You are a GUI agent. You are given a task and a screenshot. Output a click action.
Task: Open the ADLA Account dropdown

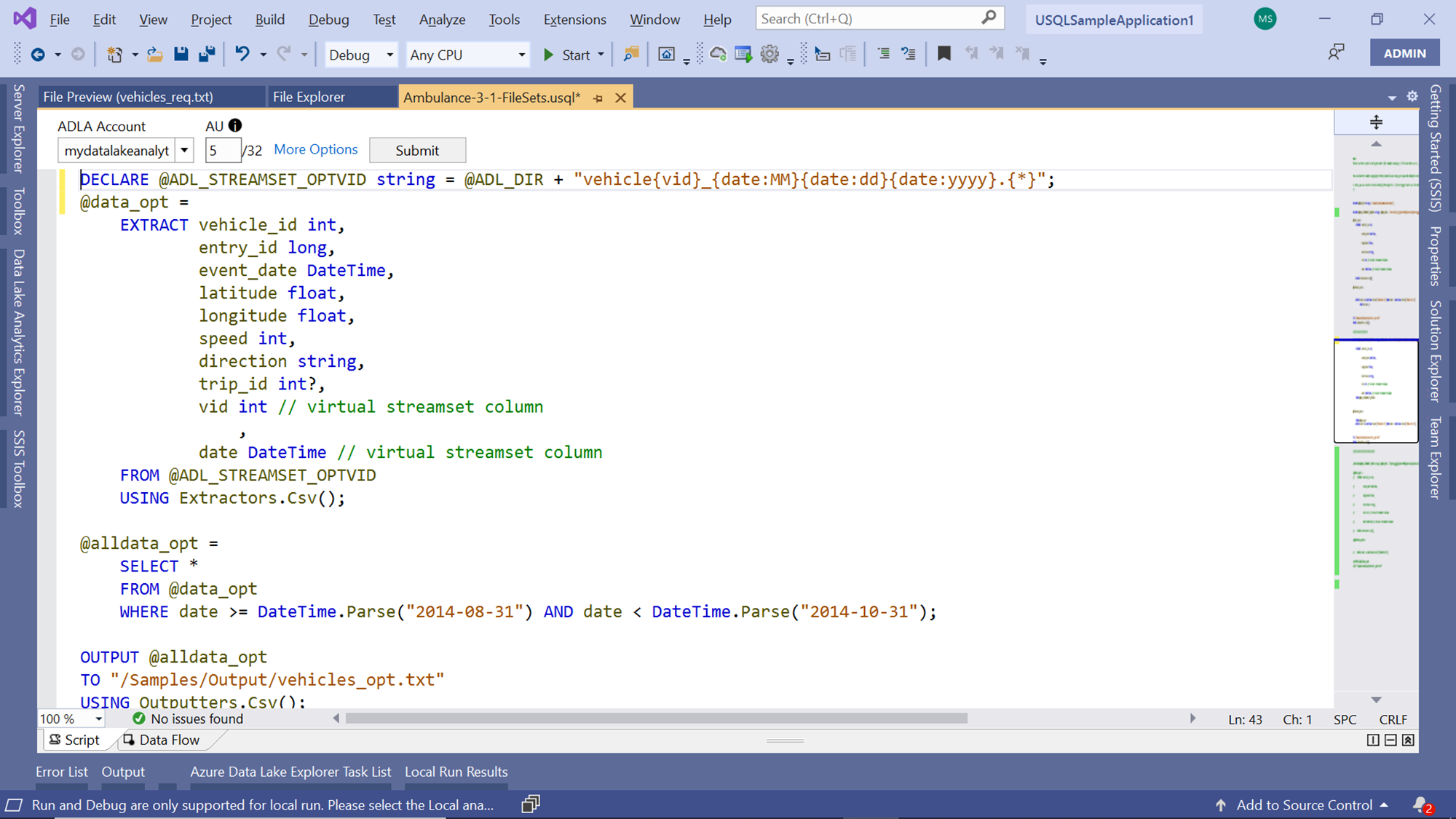(185, 151)
